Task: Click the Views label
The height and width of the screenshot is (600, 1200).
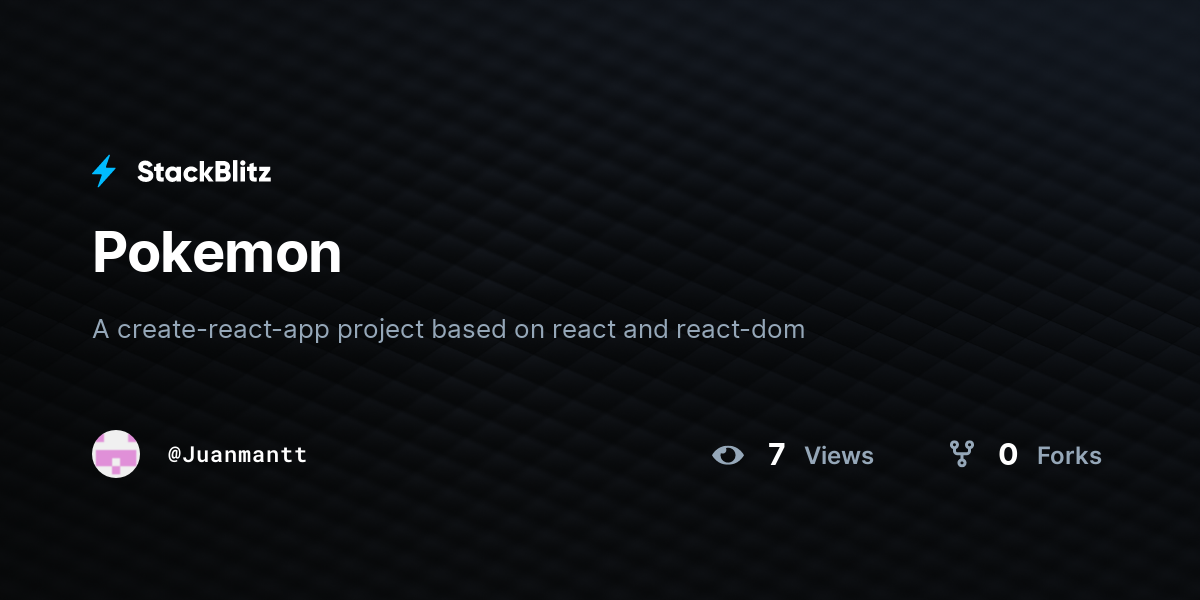Action: (839, 456)
